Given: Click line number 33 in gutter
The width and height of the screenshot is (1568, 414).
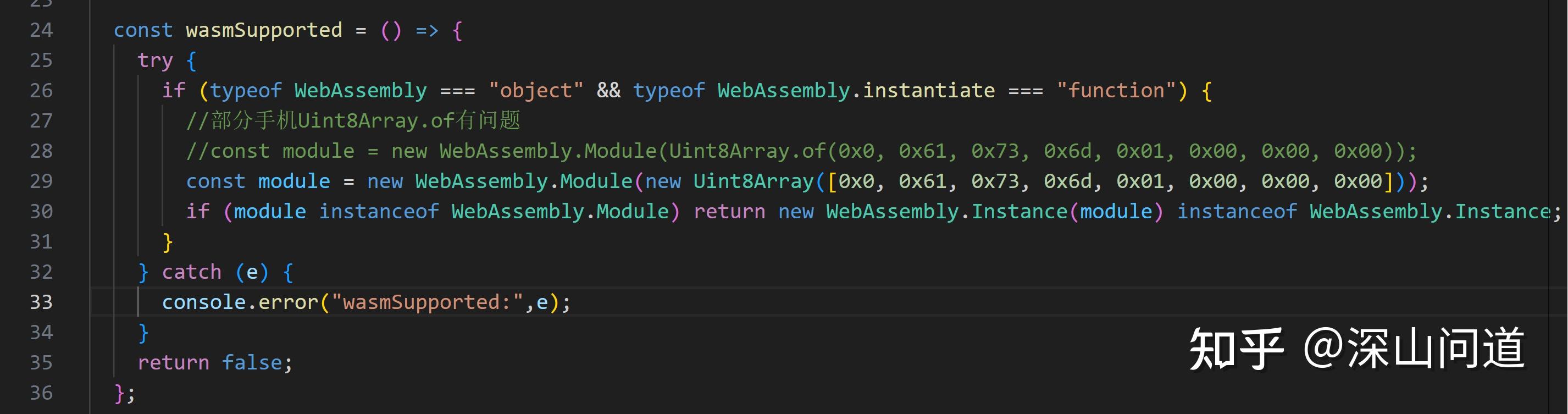Looking at the screenshot, I should [41, 302].
